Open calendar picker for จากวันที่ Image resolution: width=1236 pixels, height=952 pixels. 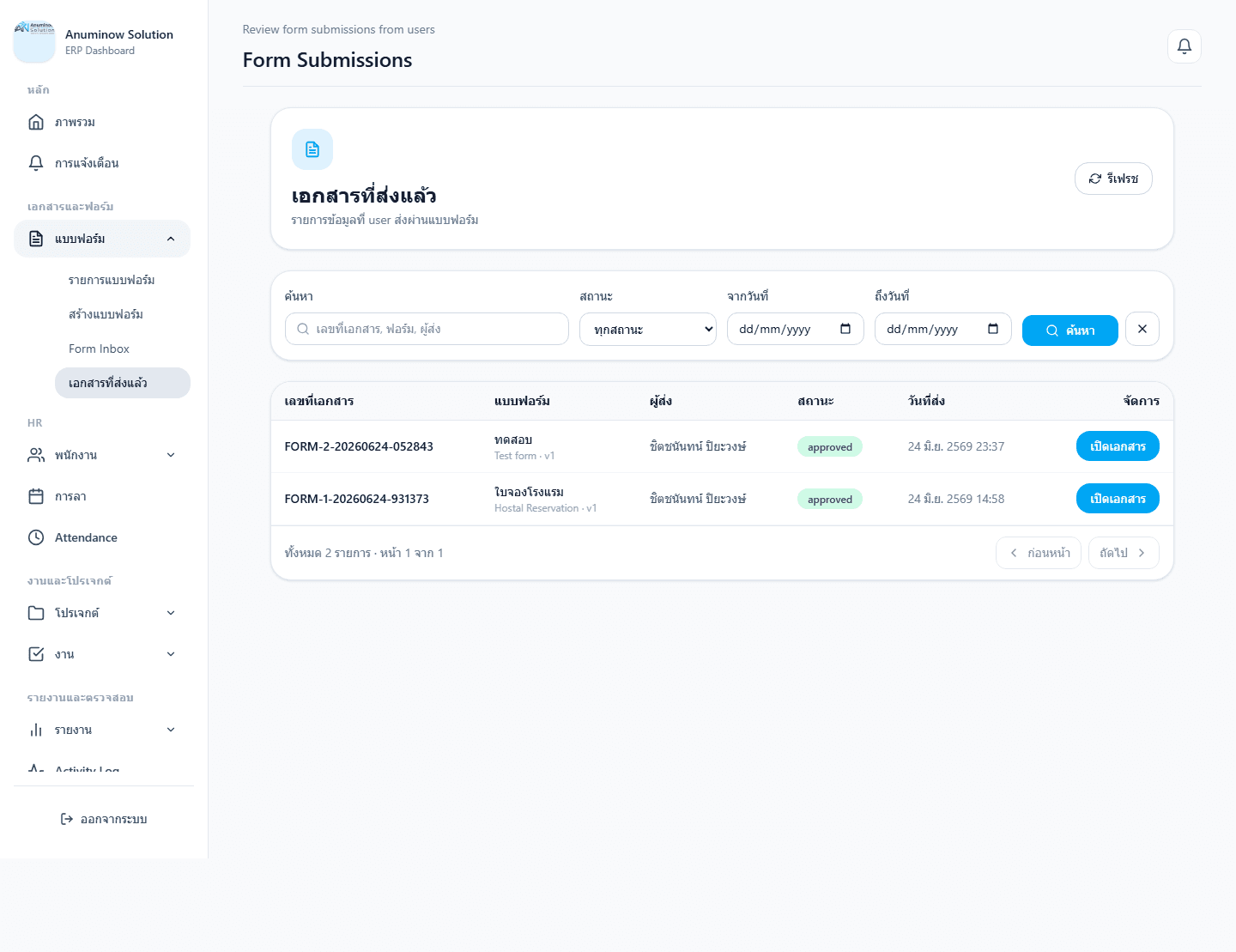tap(845, 329)
